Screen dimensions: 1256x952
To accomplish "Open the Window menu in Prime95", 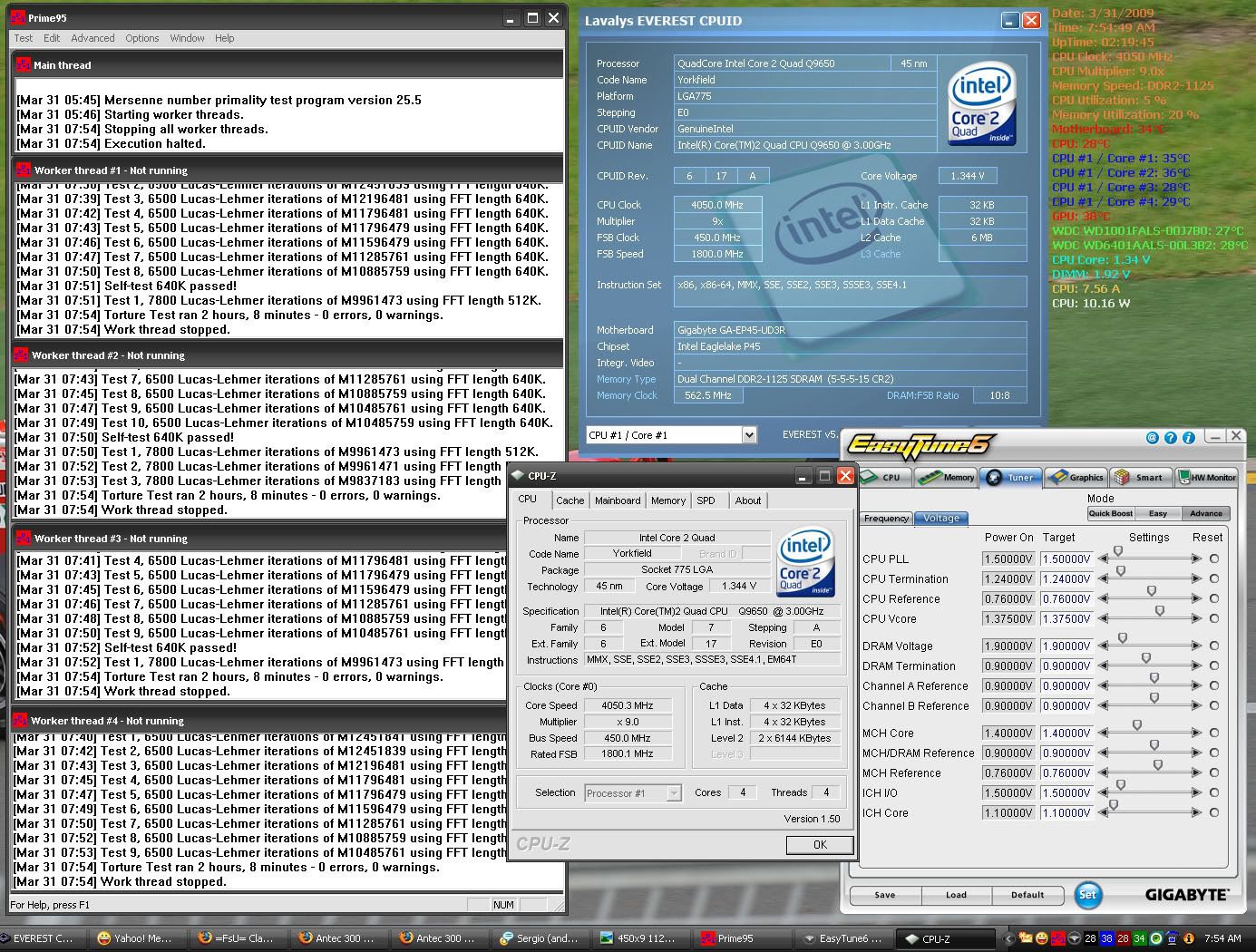I will click(187, 38).
